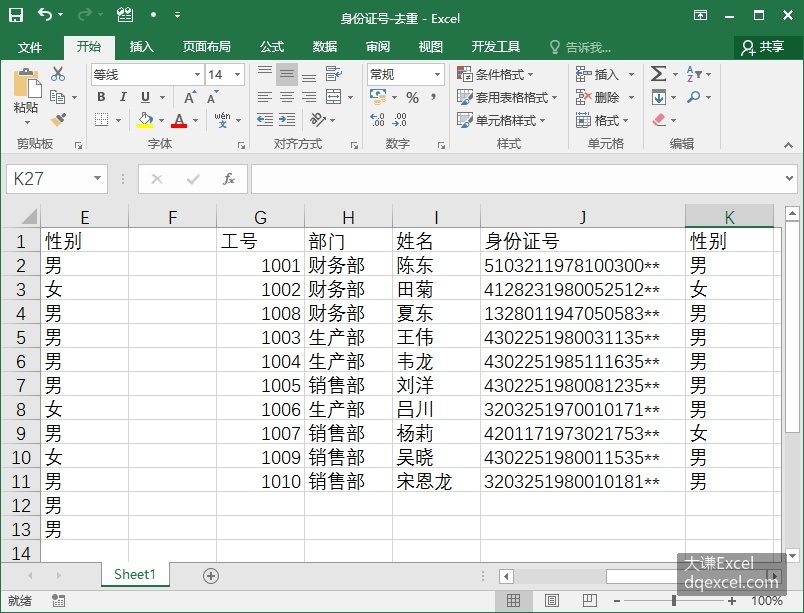Click the Copy icon in clipboard group
The image size is (804, 613).
[57, 97]
